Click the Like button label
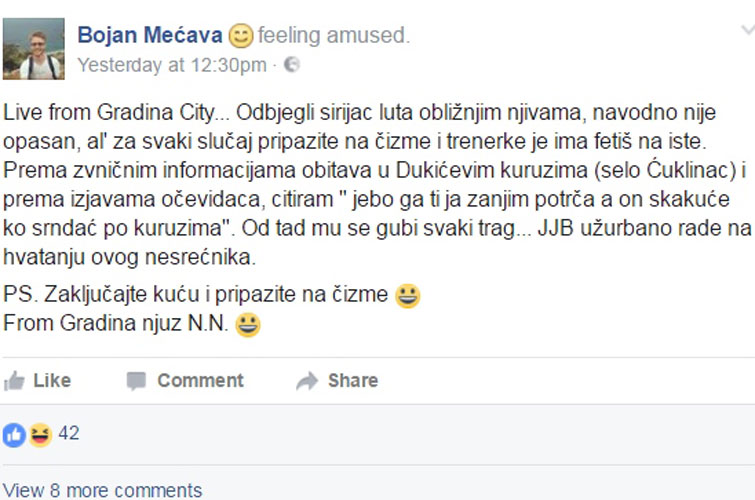 point(52,381)
